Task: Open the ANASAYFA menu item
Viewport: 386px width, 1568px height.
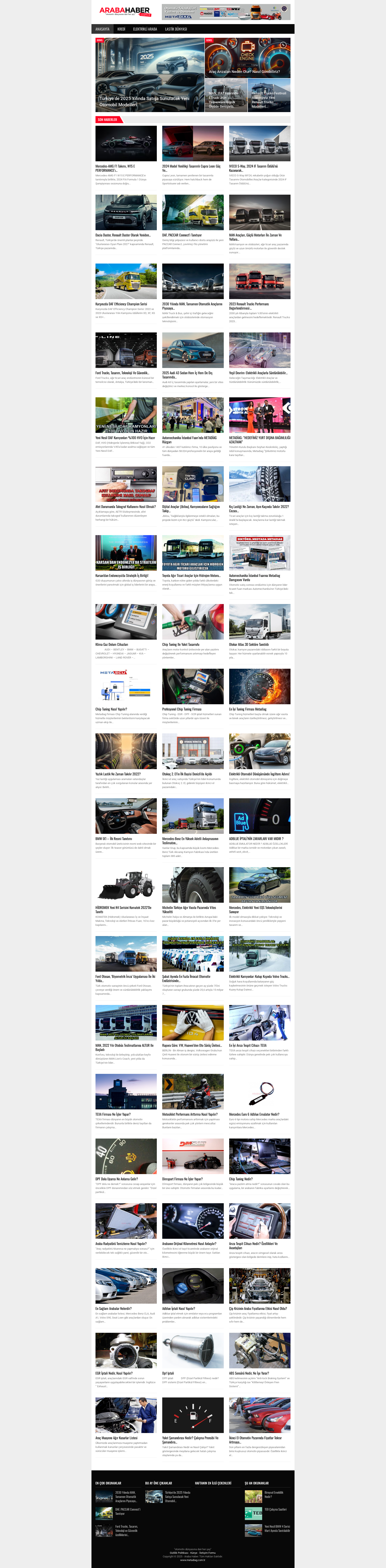Action: (102, 29)
